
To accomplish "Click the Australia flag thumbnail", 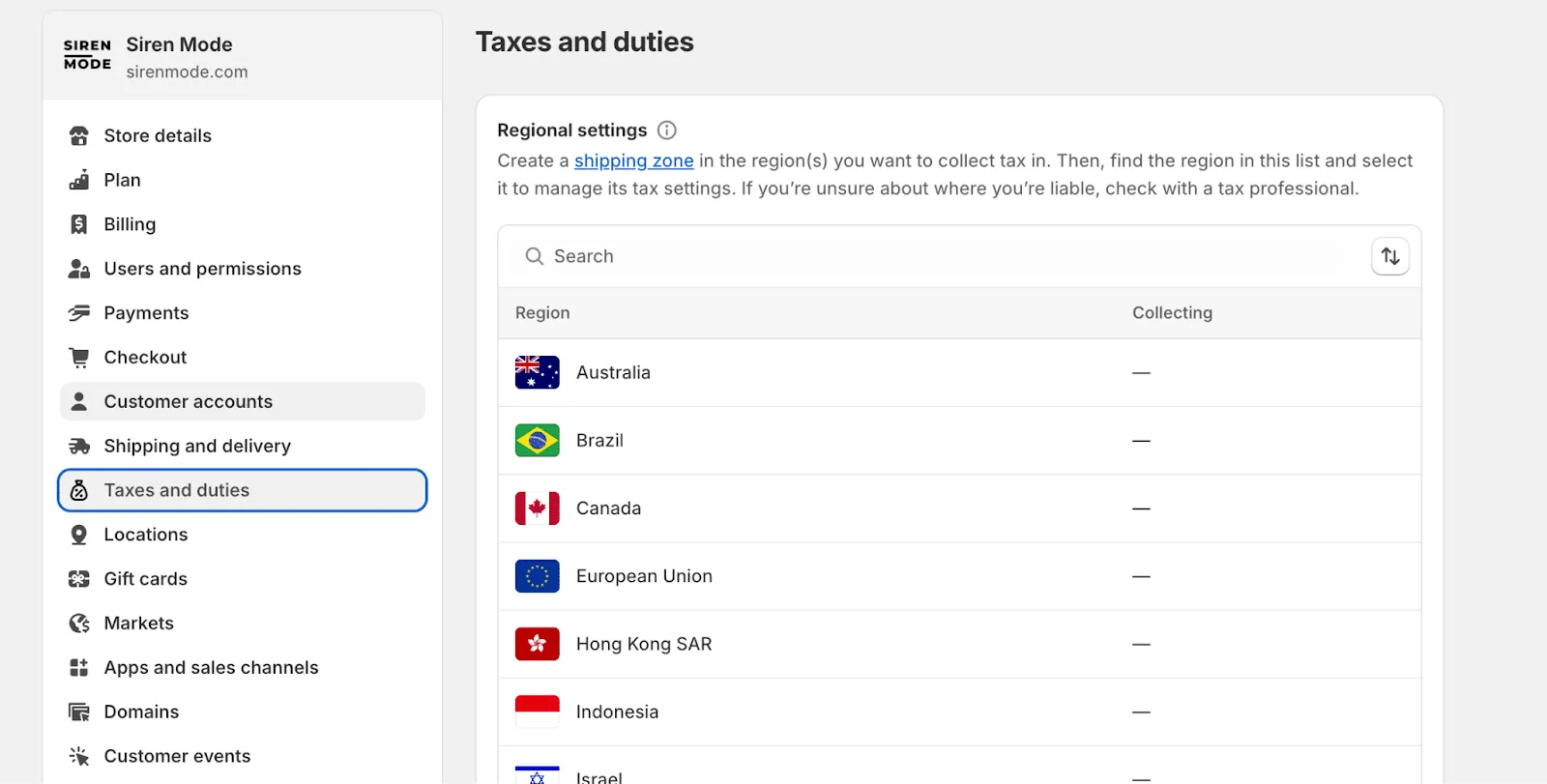I will pyautogui.click(x=538, y=373).
